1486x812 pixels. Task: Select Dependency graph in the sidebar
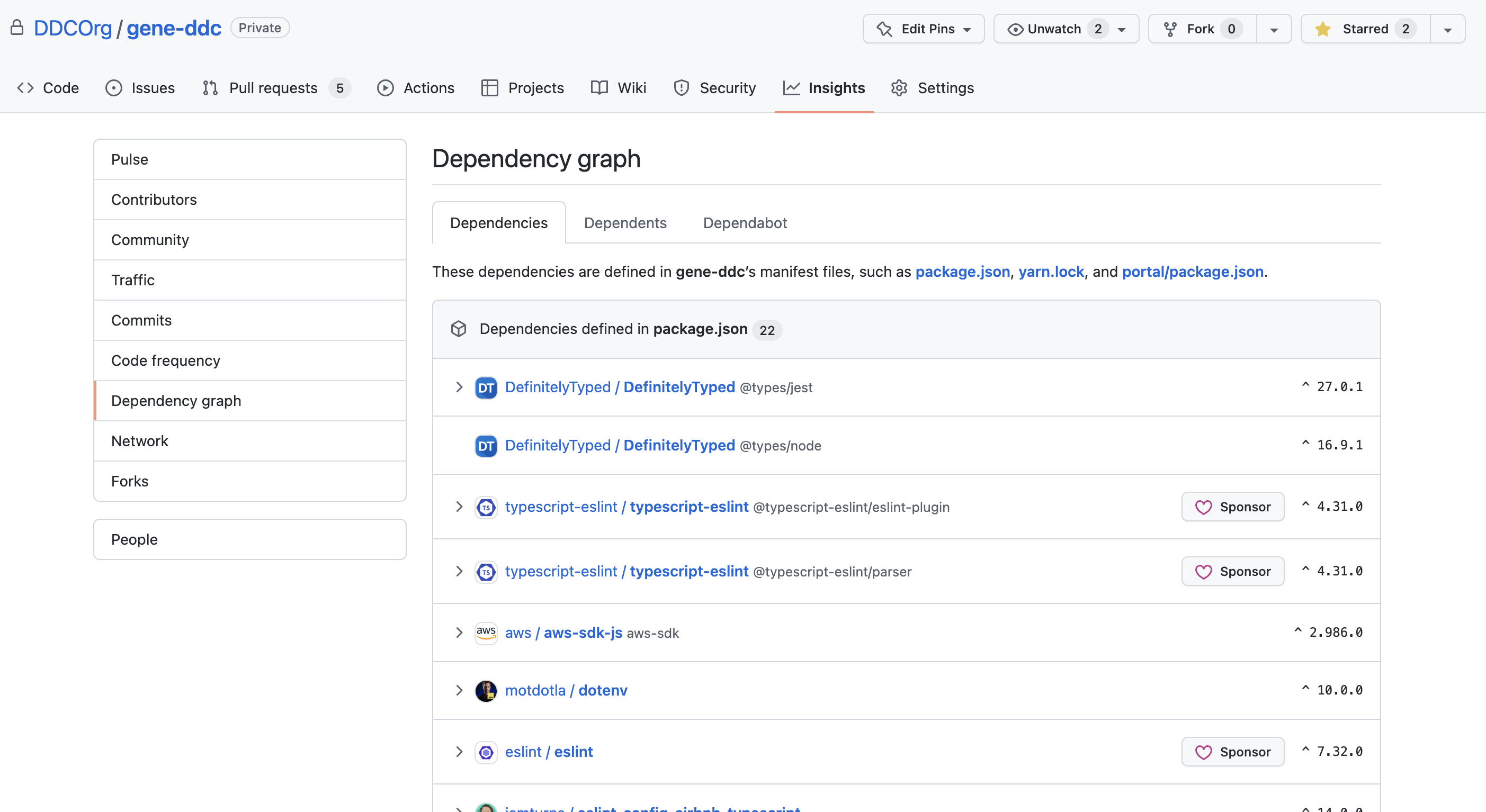pos(250,401)
